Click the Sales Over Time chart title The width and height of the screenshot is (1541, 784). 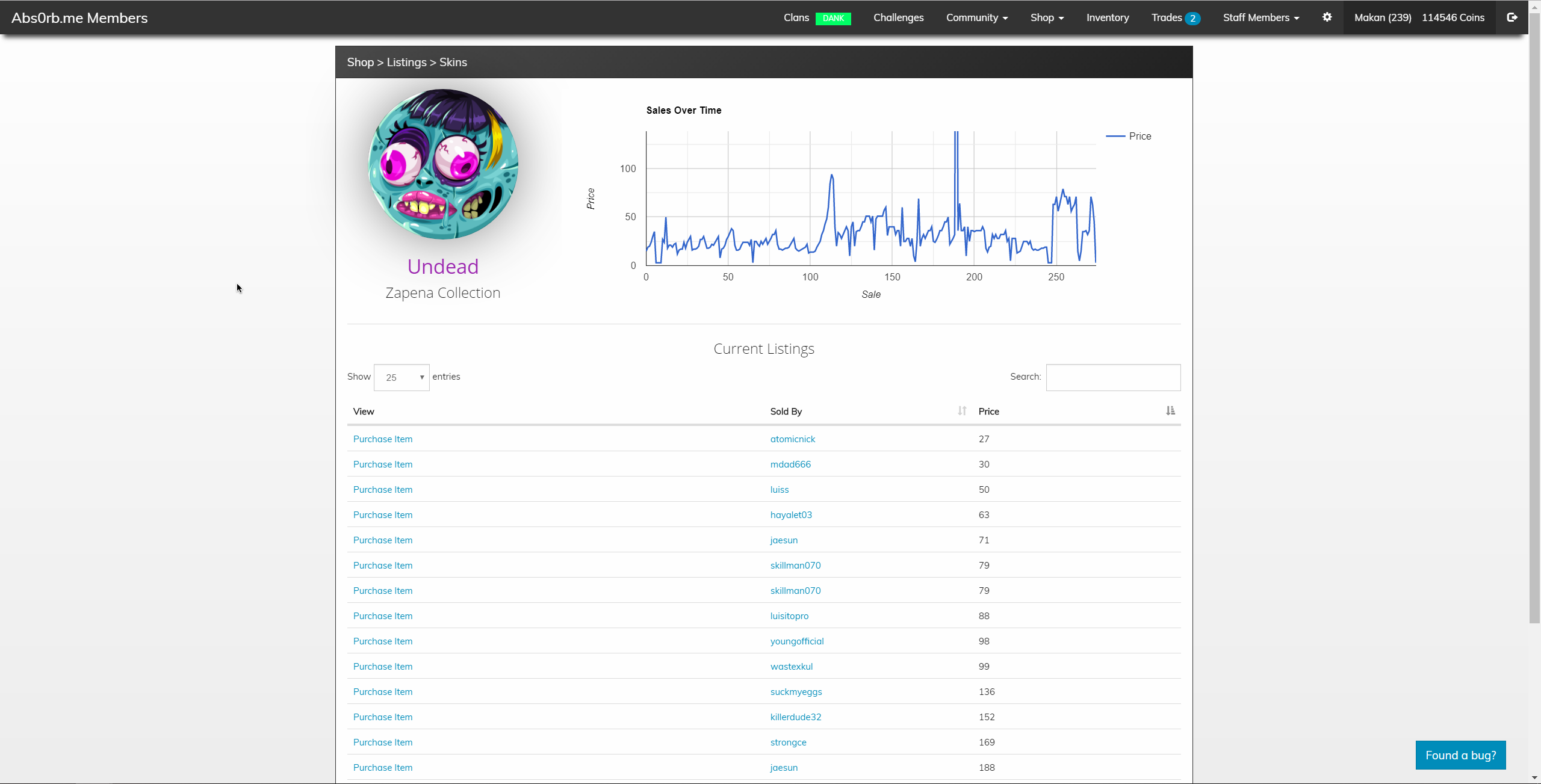(684, 110)
